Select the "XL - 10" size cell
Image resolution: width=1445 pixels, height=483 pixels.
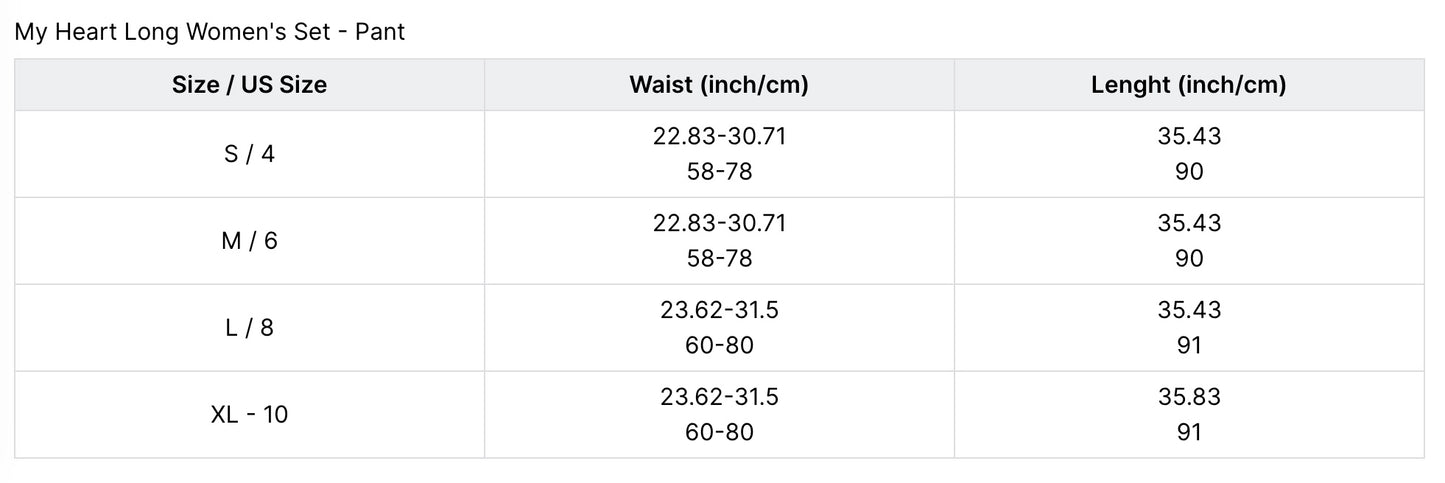pos(249,414)
